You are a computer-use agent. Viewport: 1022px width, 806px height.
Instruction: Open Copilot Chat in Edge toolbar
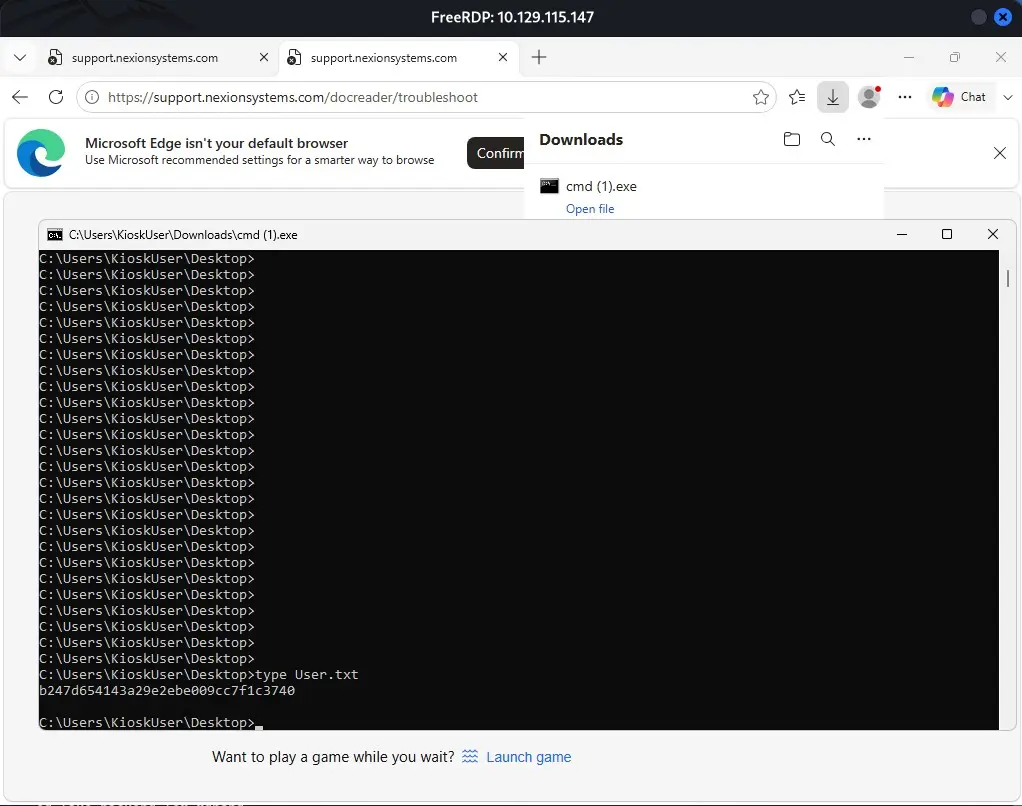pyautogui.click(x=959, y=97)
